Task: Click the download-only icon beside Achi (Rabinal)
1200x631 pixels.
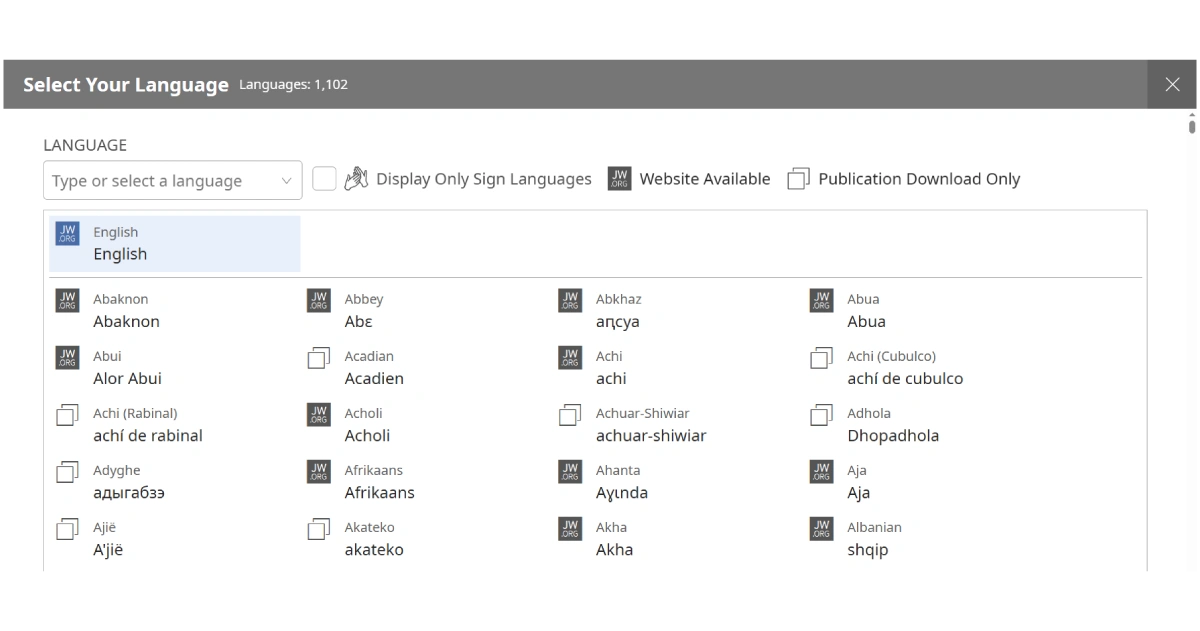Action: tap(67, 415)
